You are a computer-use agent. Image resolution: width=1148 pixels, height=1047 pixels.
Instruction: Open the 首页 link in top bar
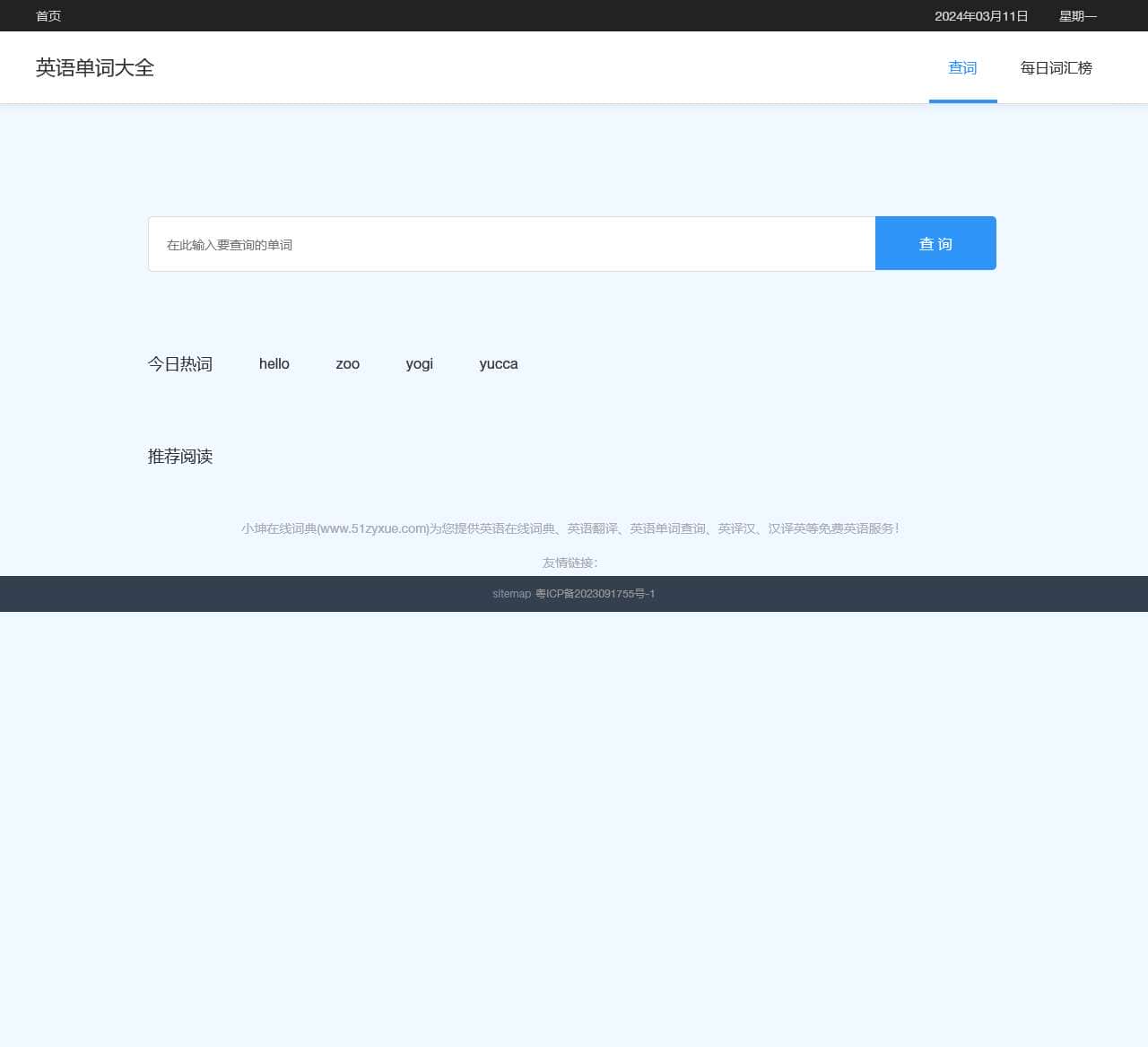48,16
